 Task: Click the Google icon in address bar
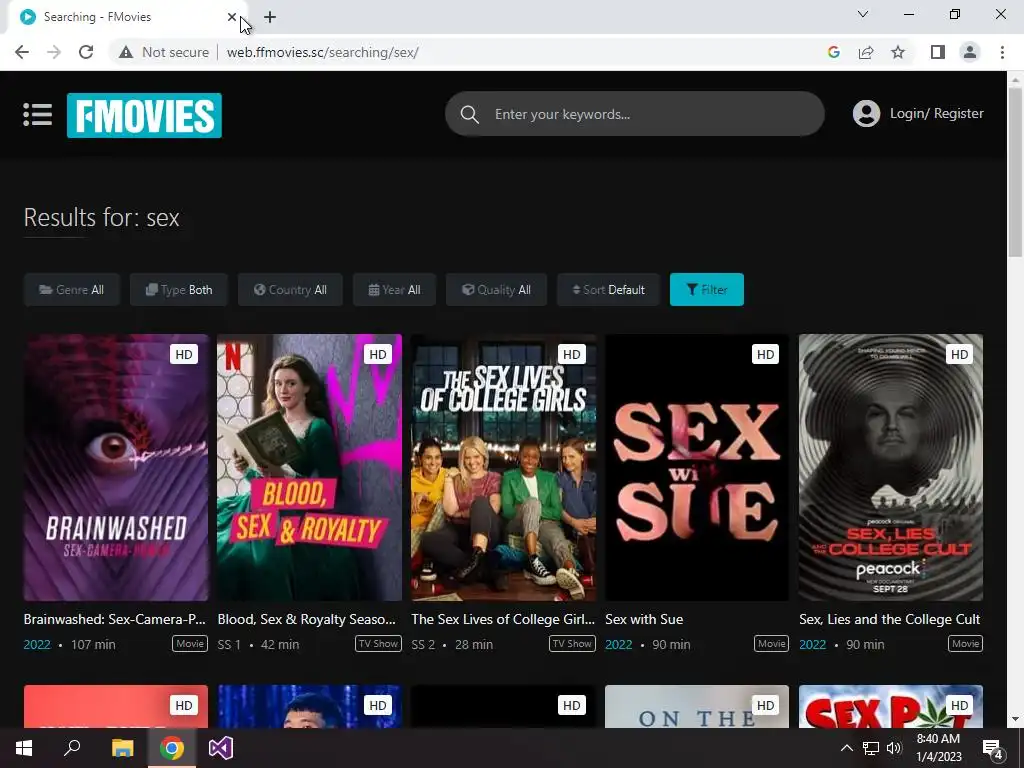click(x=833, y=52)
